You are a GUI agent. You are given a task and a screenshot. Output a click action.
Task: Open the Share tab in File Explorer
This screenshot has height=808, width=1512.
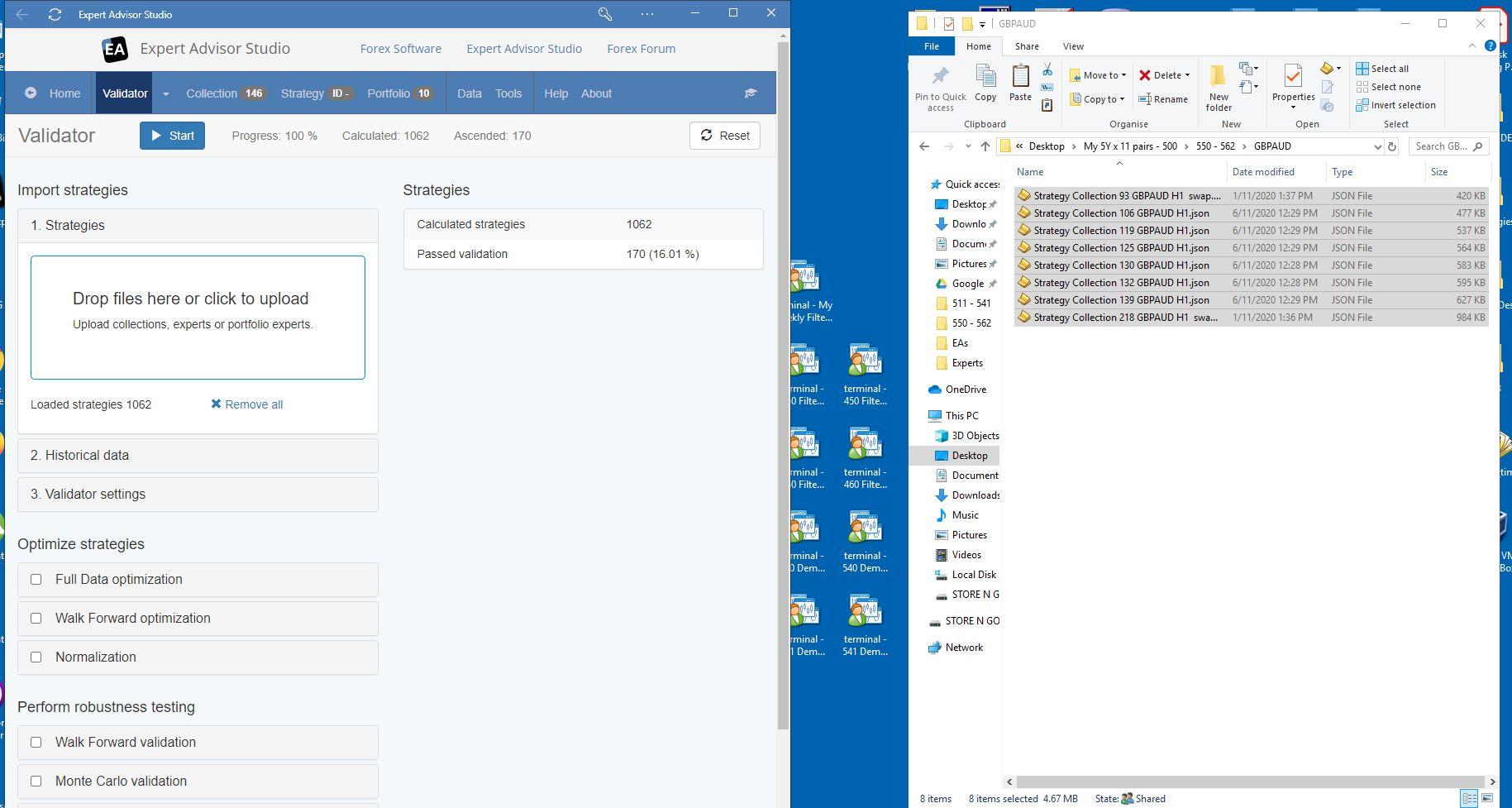tap(1027, 46)
